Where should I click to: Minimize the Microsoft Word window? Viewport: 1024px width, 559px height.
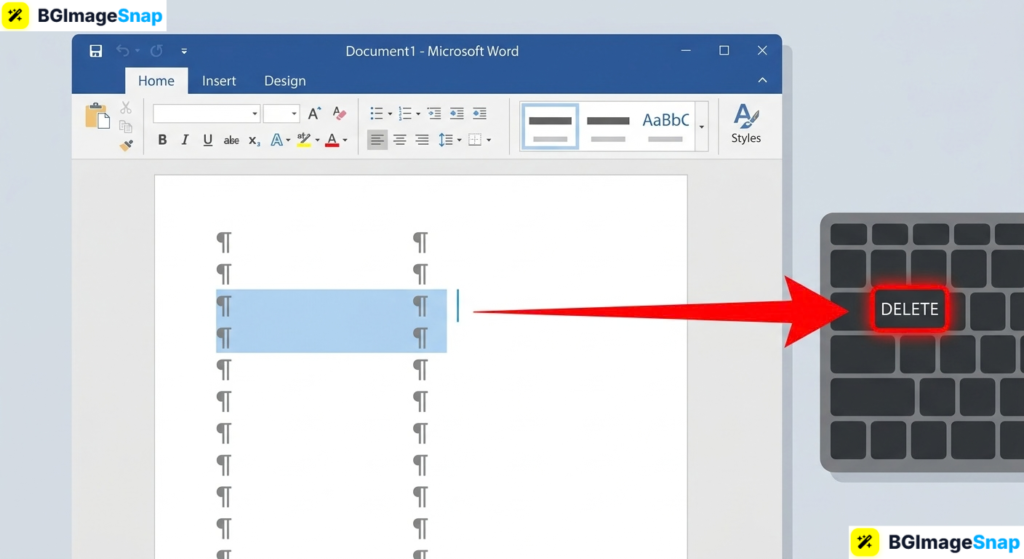click(686, 51)
